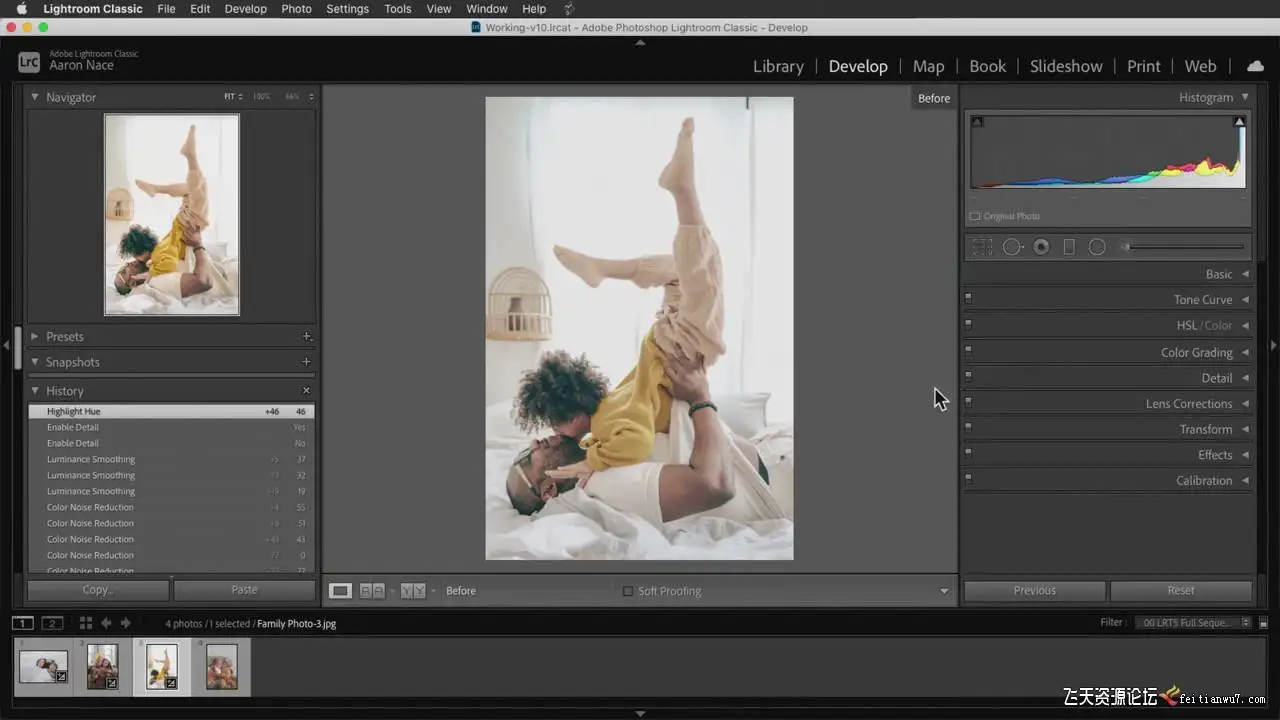Viewport: 1280px width, 720px height.
Task: Hide the filmstrip with bottom arrow
Action: 640,714
